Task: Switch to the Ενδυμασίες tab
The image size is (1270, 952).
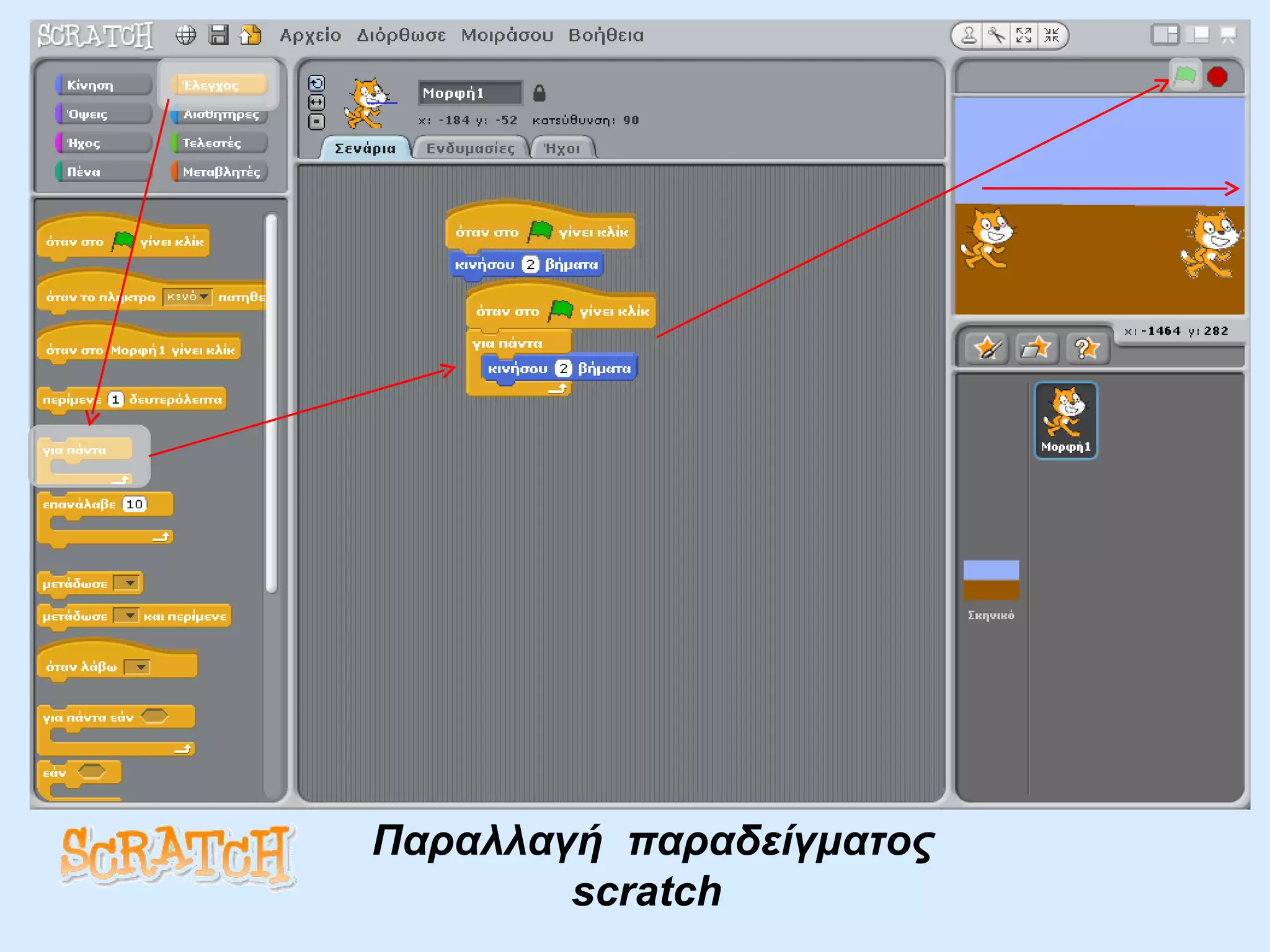Action: pos(471,148)
